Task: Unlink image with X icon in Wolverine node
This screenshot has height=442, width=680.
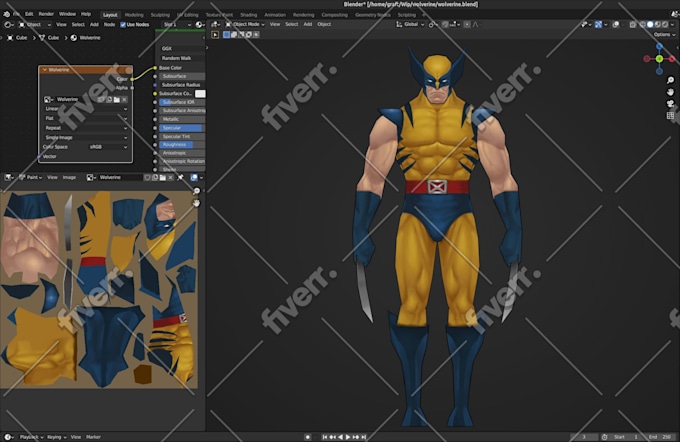Action: click(124, 99)
